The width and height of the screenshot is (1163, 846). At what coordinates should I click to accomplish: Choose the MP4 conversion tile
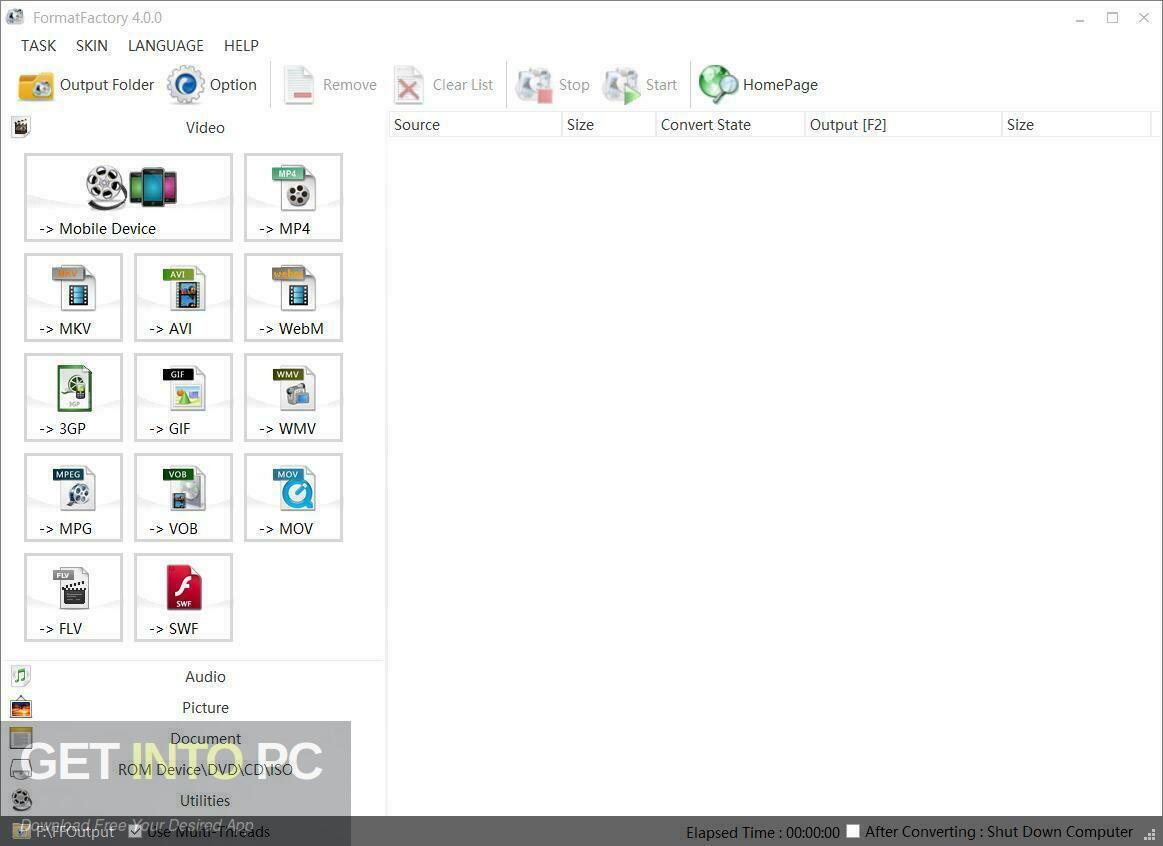(x=293, y=197)
